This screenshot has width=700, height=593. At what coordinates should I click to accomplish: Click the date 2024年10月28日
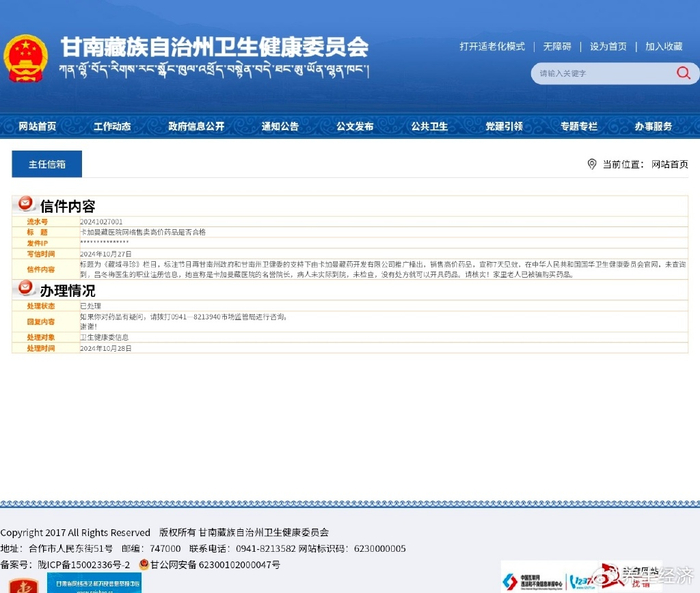pyautogui.click(x=106, y=348)
